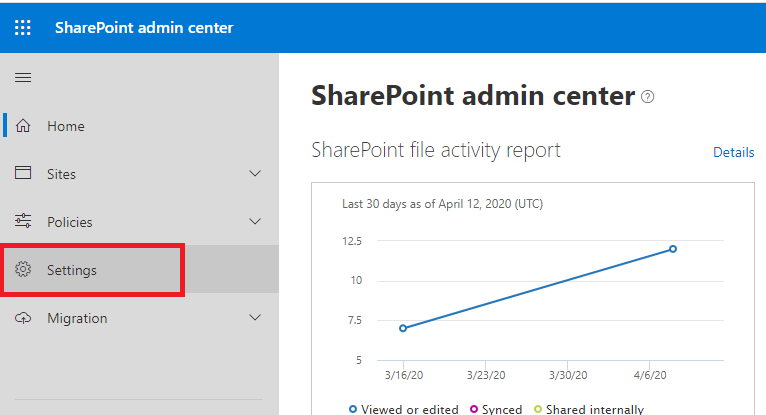Expand the Policies section chevron
Image resolution: width=766 pixels, height=415 pixels.
pyautogui.click(x=255, y=222)
